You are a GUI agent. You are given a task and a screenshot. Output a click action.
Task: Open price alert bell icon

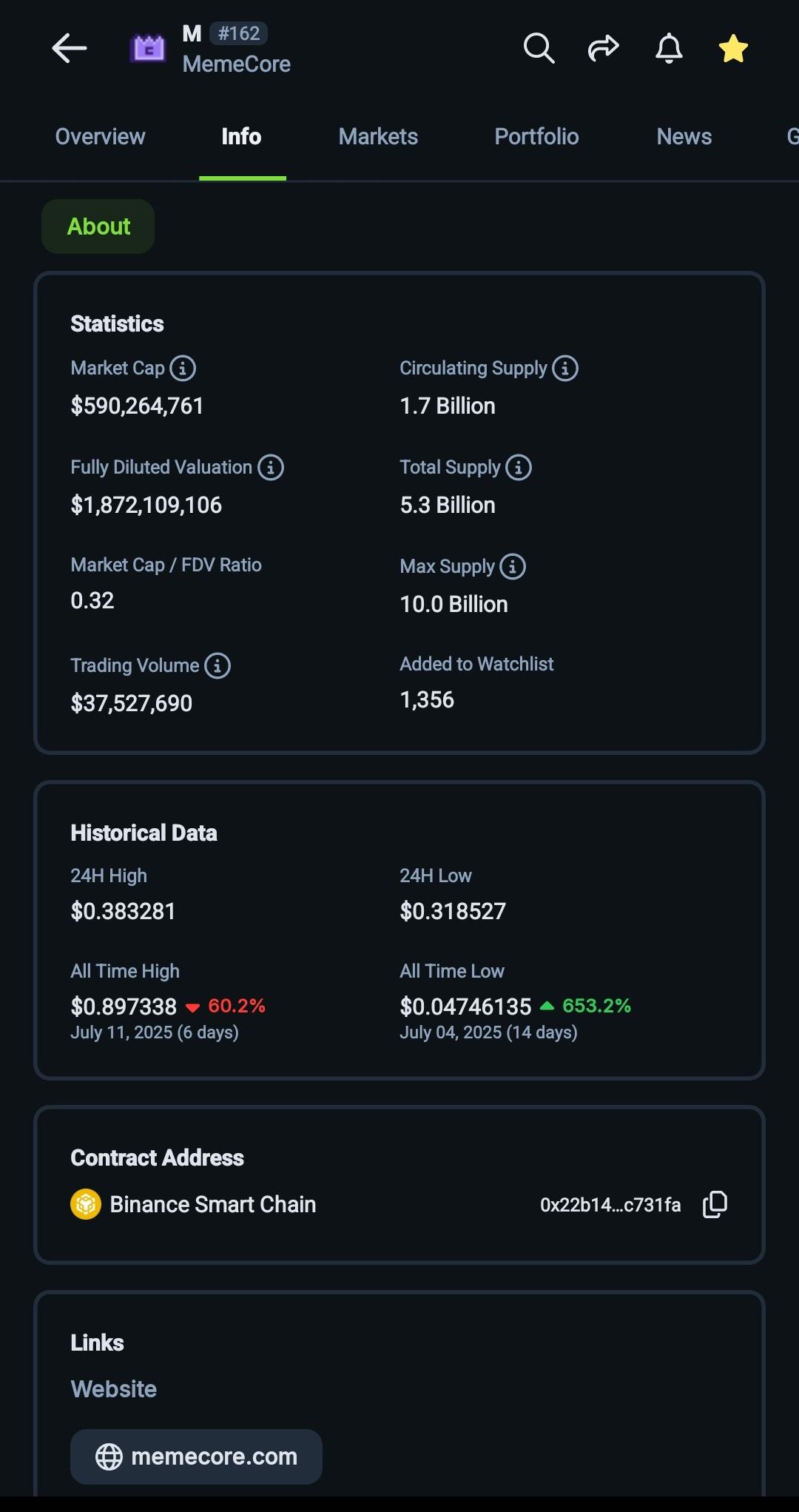coord(669,49)
